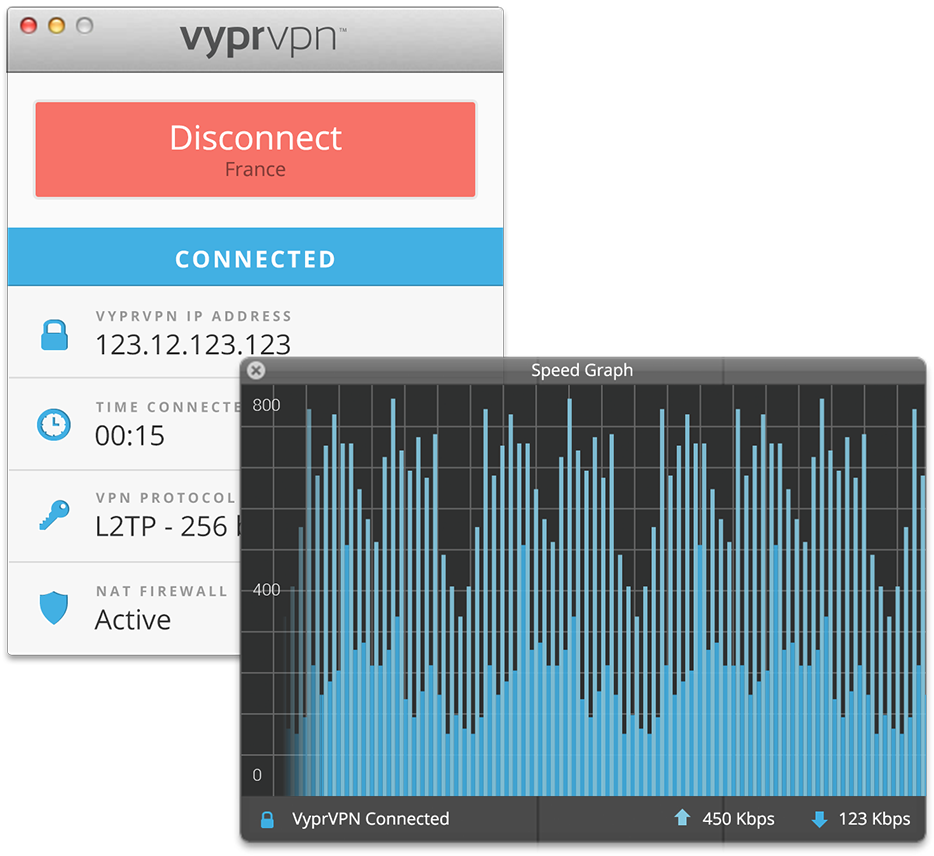This screenshot has width=934, height=856.
Task: Click the blue padlock icon beside IP address
Action: click(x=54, y=335)
